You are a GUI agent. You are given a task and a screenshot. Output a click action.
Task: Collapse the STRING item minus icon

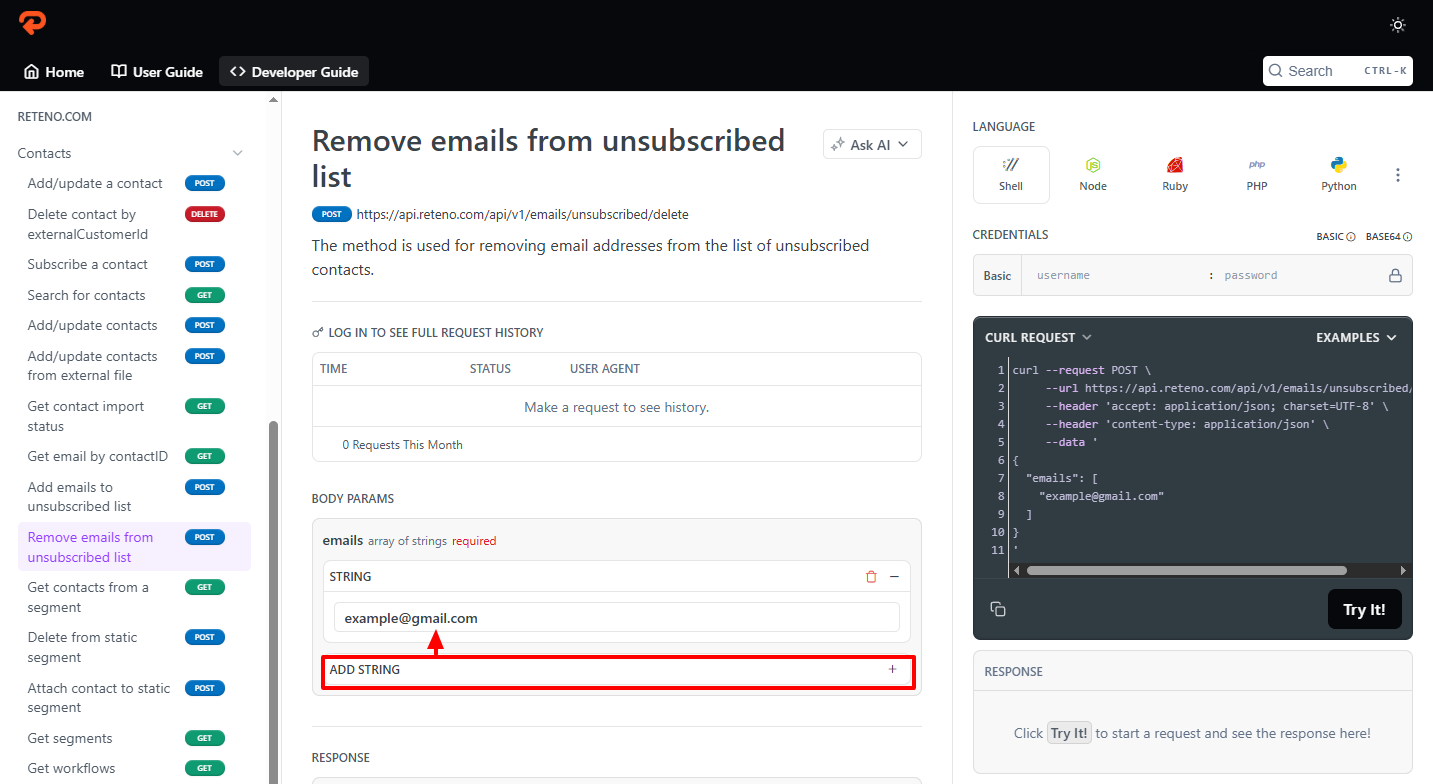(894, 576)
